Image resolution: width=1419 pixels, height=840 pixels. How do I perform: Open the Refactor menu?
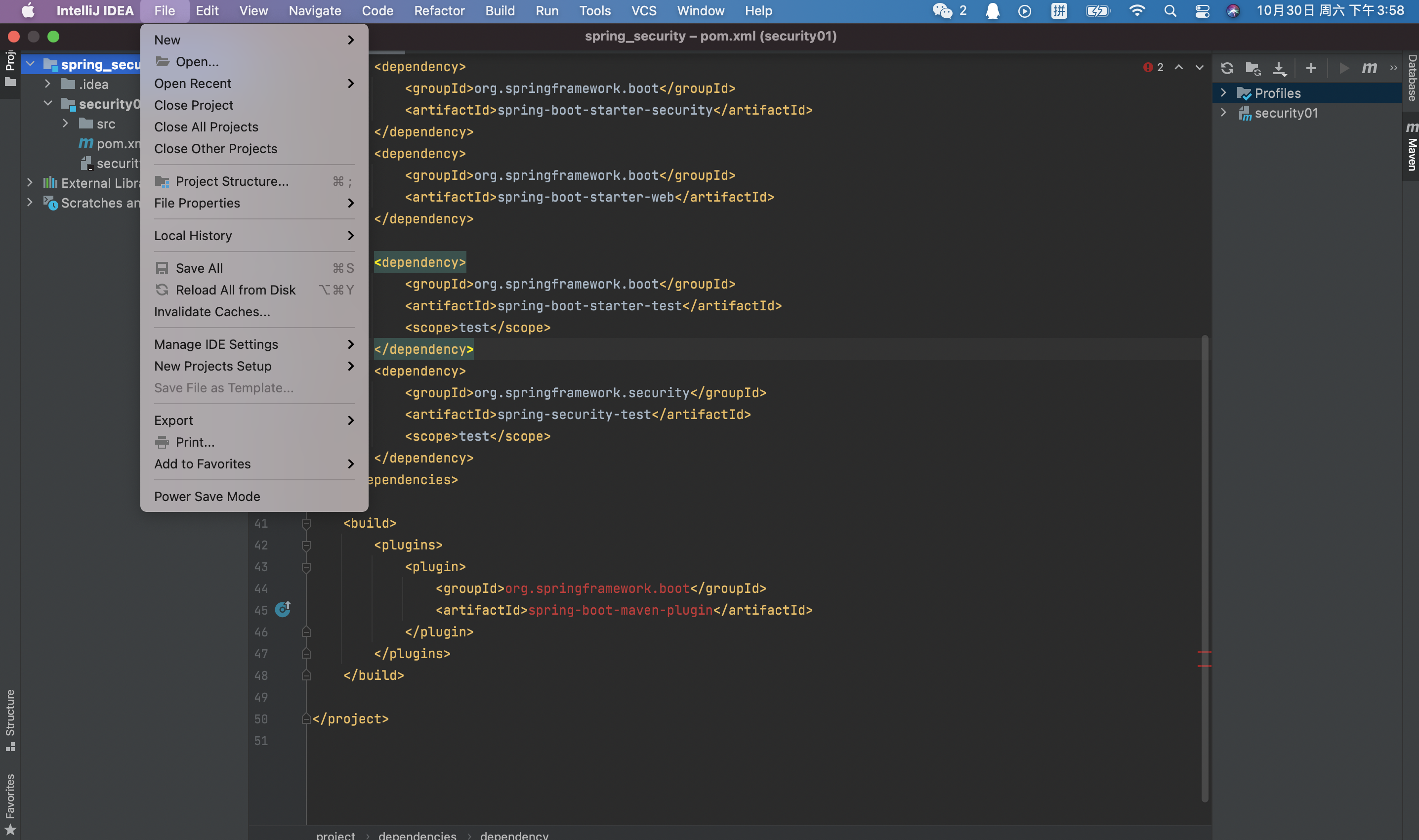click(439, 11)
